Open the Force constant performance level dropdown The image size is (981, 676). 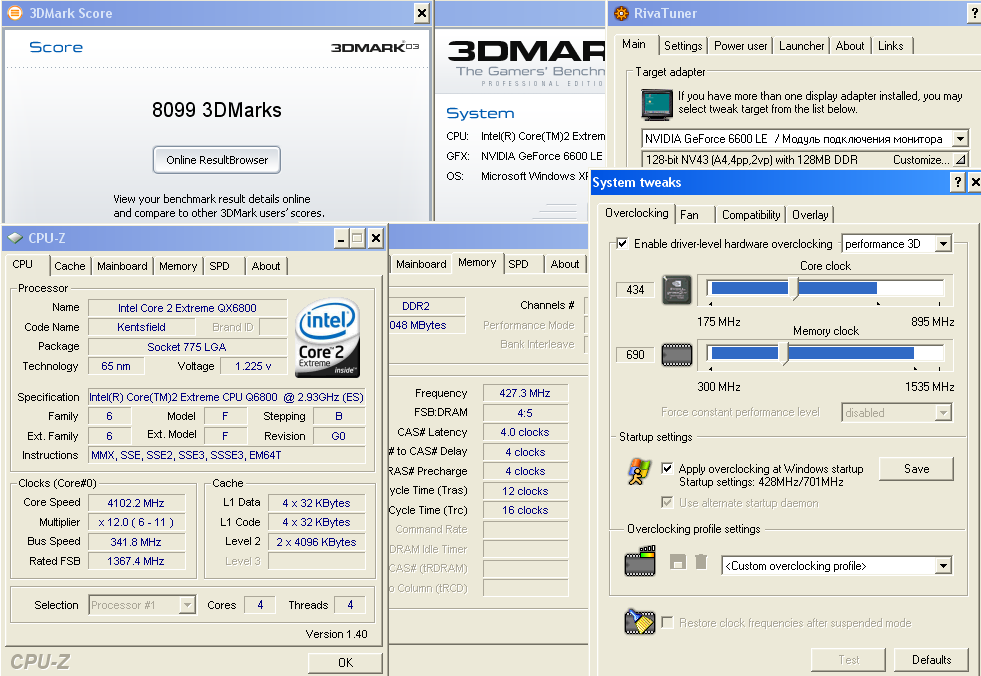[x=943, y=412]
